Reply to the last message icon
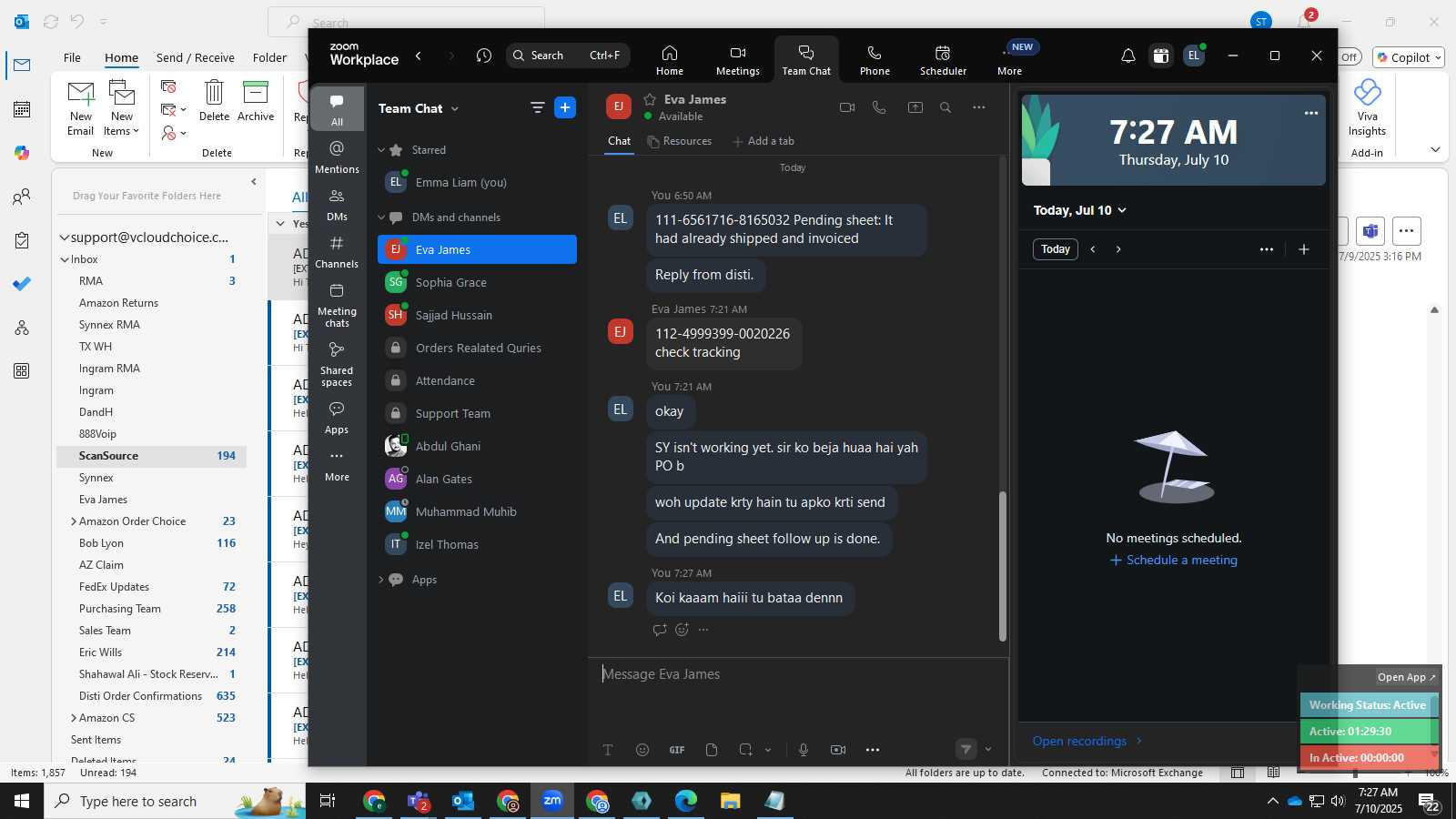This screenshot has width=1456, height=819. coord(660,630)
